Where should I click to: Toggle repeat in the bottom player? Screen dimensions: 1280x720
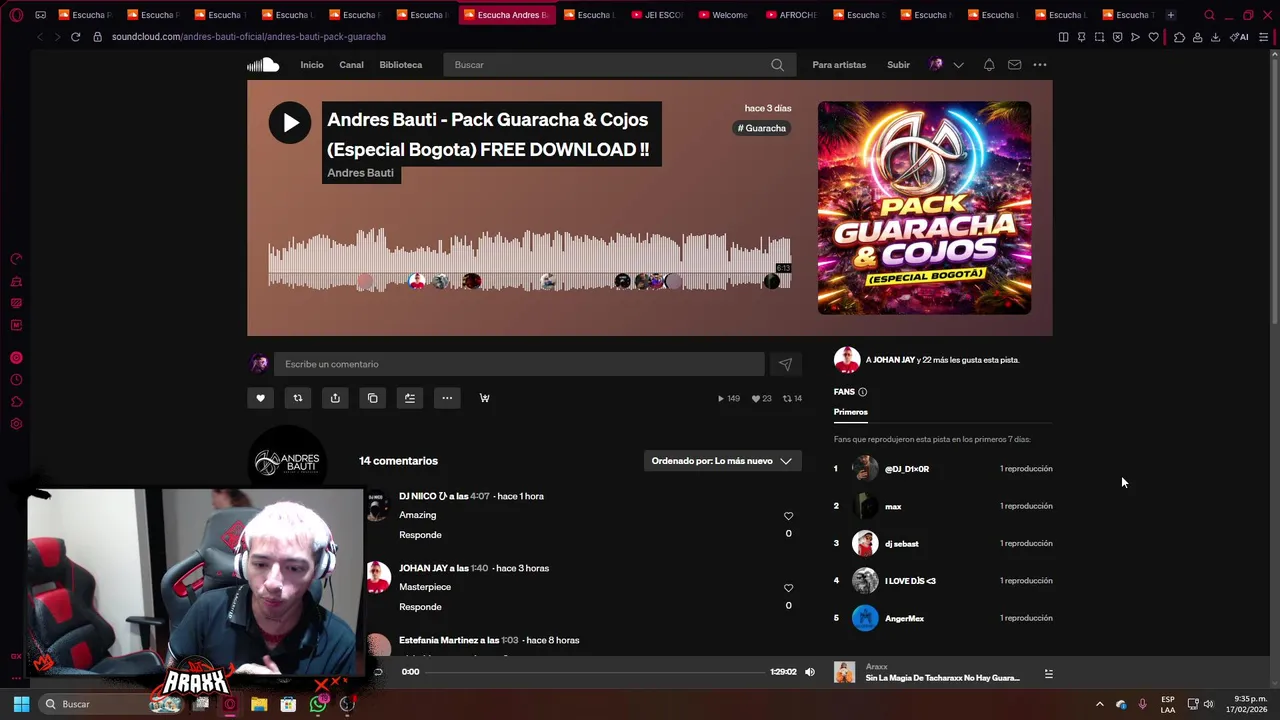(378, 672)
